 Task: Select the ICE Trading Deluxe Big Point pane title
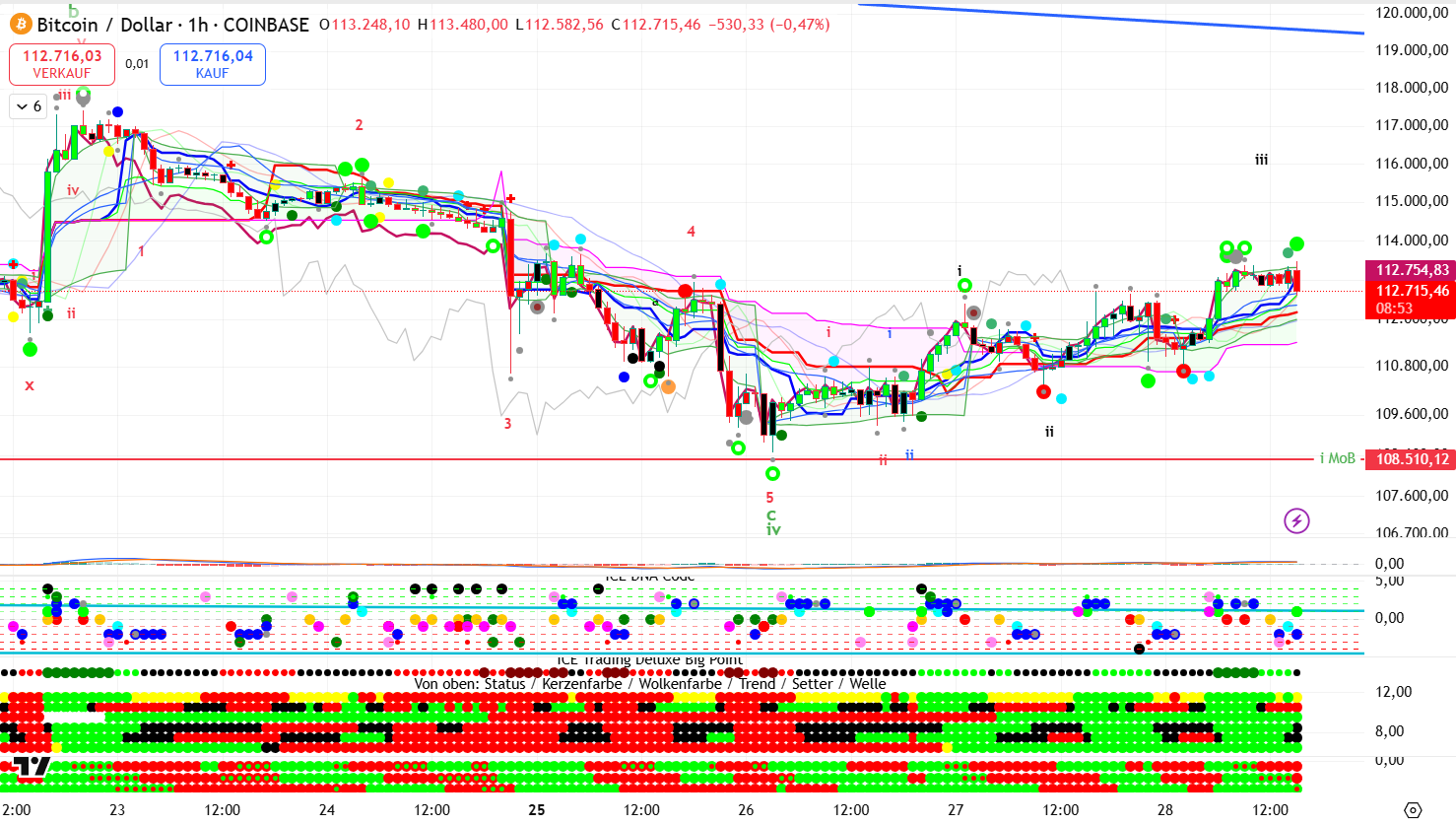pos(649,660)
